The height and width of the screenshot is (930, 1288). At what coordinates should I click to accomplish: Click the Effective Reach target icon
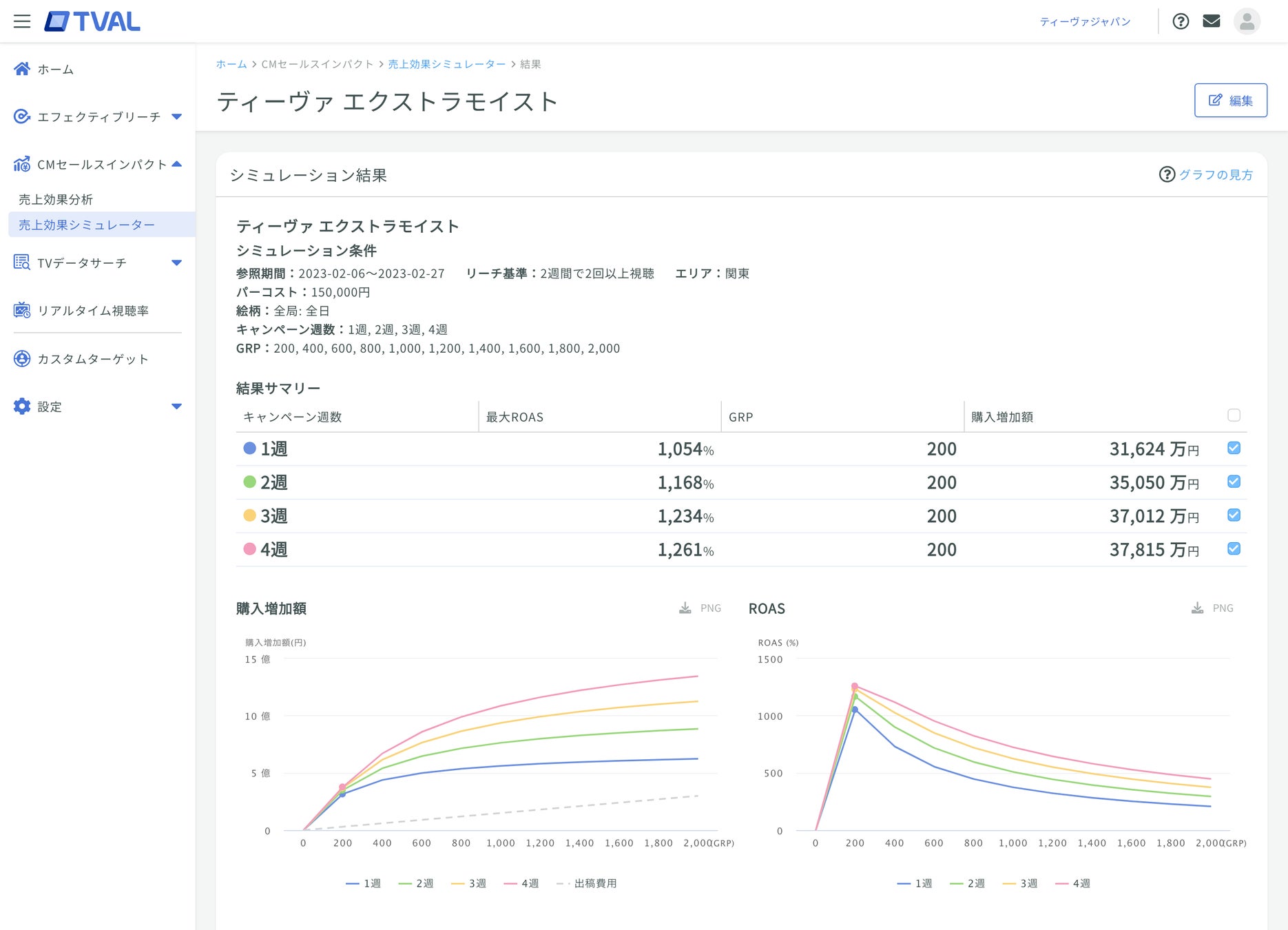coord(22,116)
